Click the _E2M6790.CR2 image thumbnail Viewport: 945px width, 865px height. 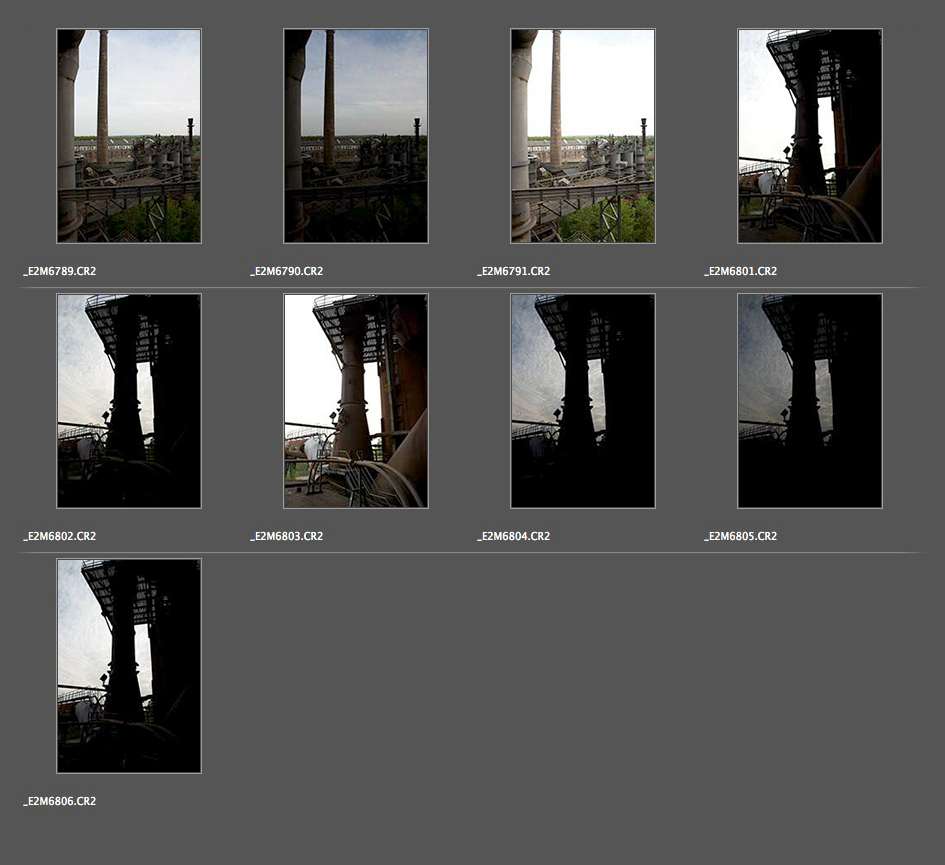click(355, 136)
